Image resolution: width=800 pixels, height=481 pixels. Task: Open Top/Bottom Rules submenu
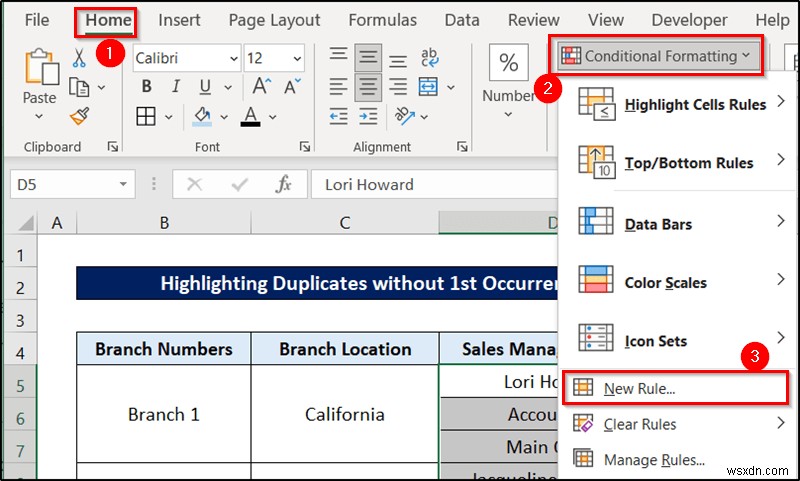(x=678, y=162)
